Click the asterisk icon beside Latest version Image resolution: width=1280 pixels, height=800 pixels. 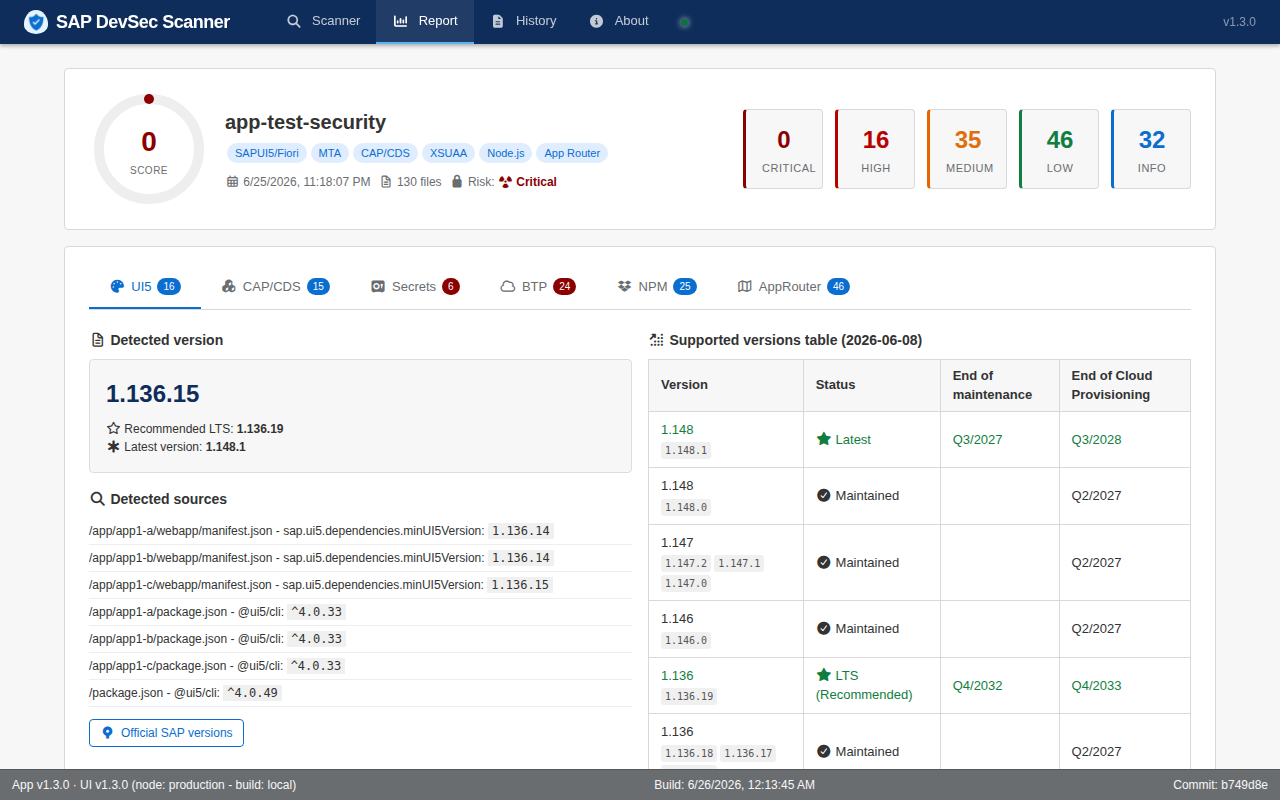(x=113, y=447)
